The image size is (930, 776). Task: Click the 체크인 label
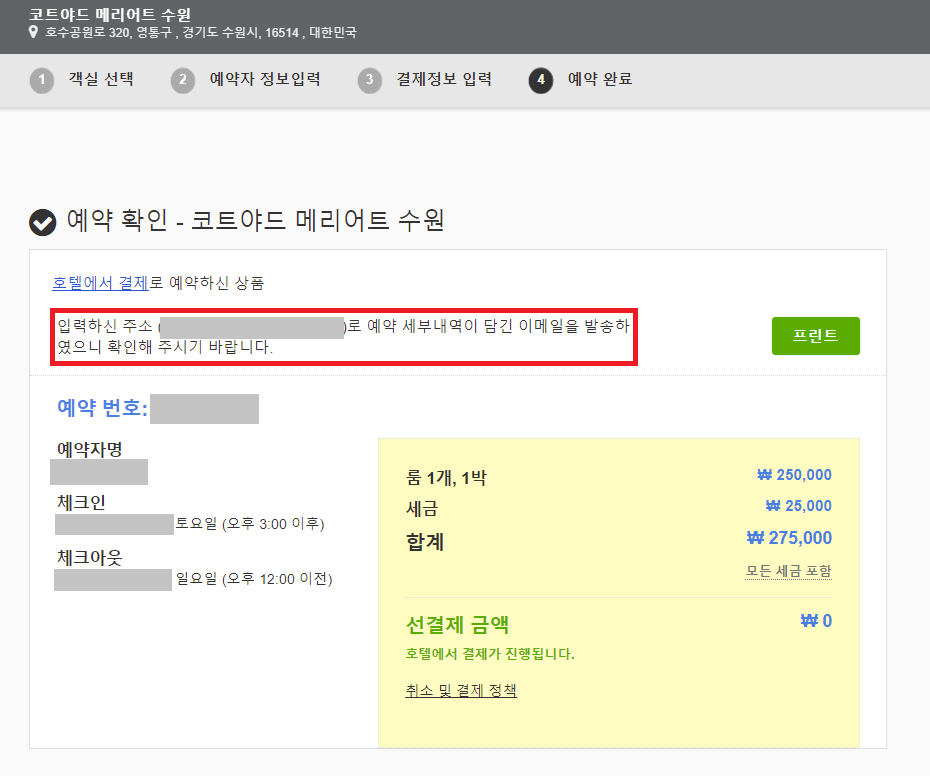point(81,503)
